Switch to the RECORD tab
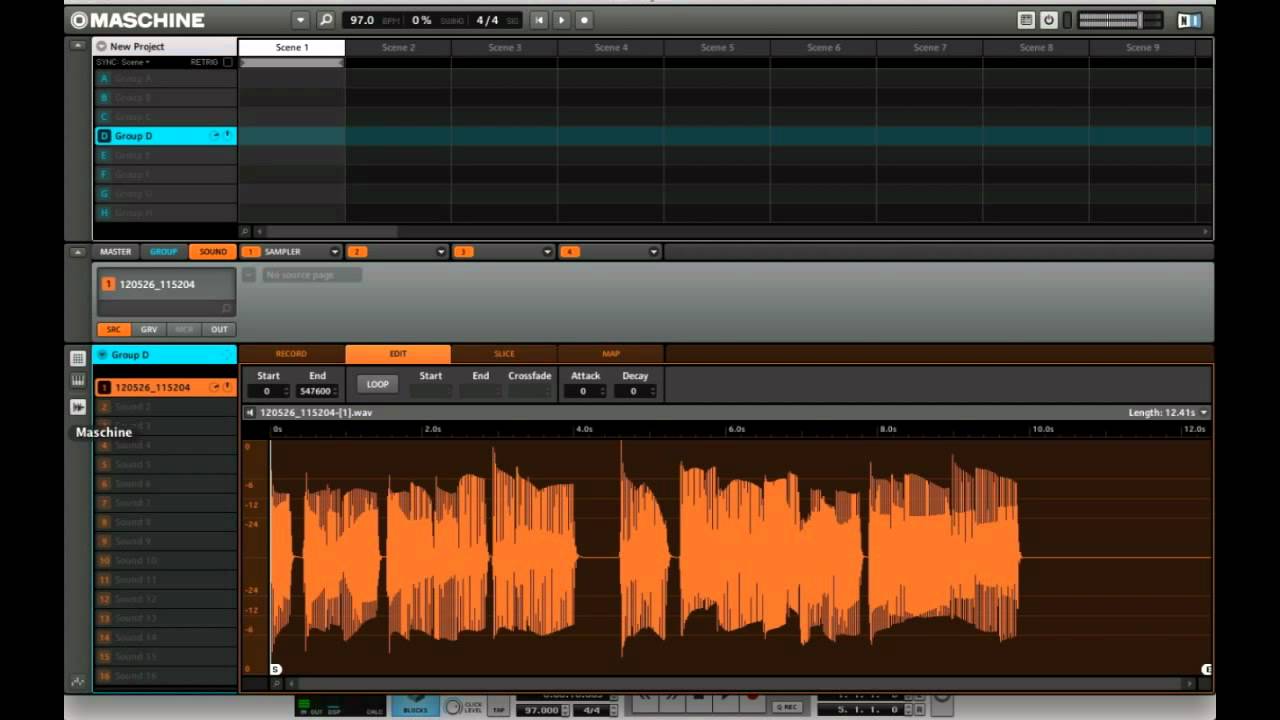The width and height of the screenshot is (1280, 720). click(x=291, y=354)
